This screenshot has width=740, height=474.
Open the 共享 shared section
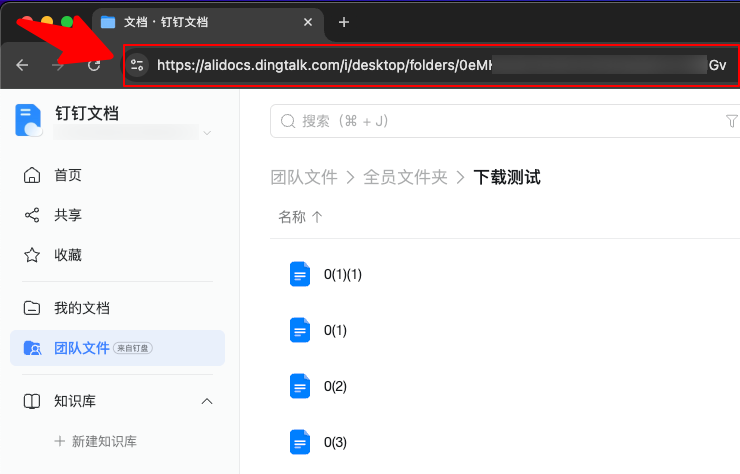click(x=67, y=215)
